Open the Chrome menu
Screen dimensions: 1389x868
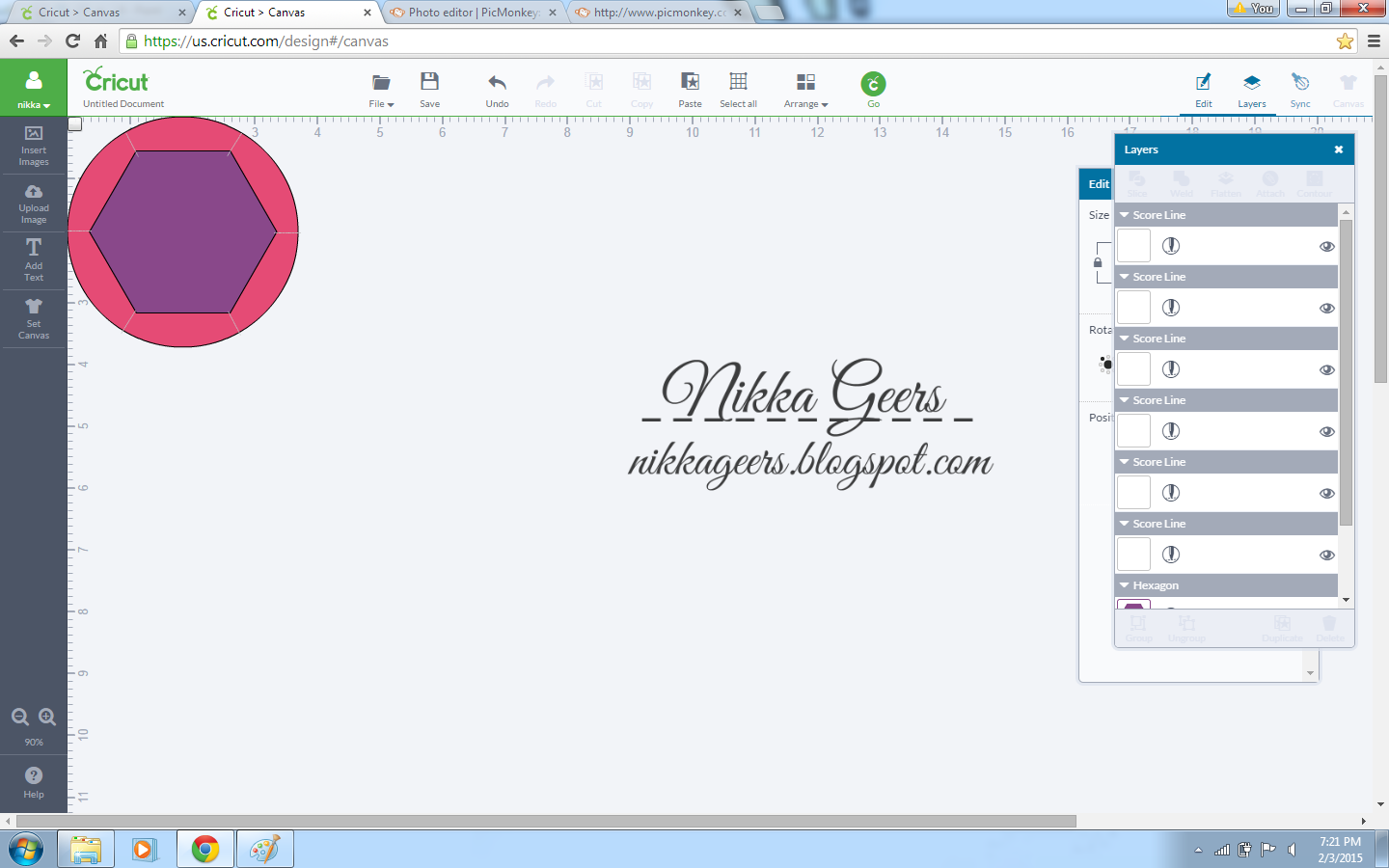click(x=1374, y=41)
